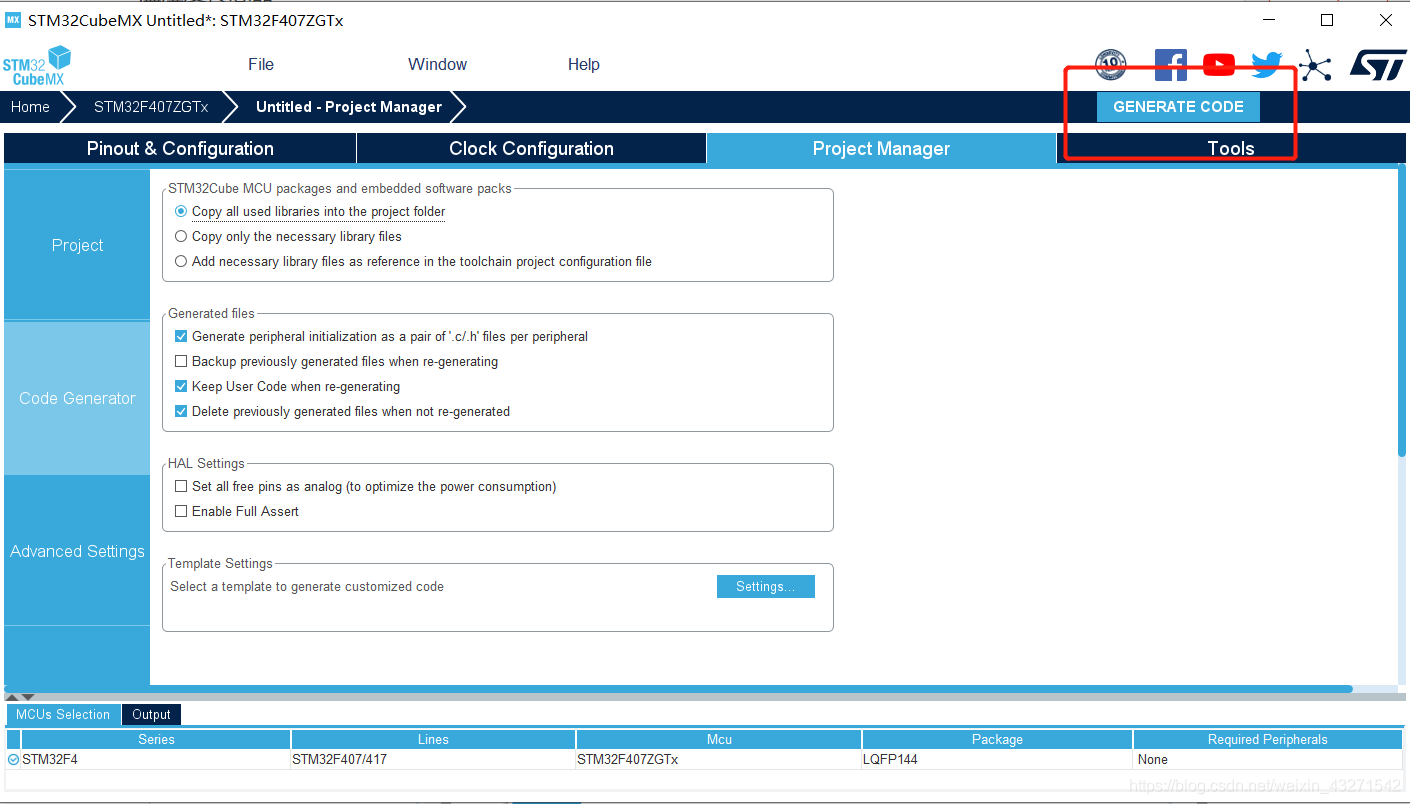Switch to Pinout & Configuration tab
Viewport: 1410px width, 804px height.
pos(180,149)
